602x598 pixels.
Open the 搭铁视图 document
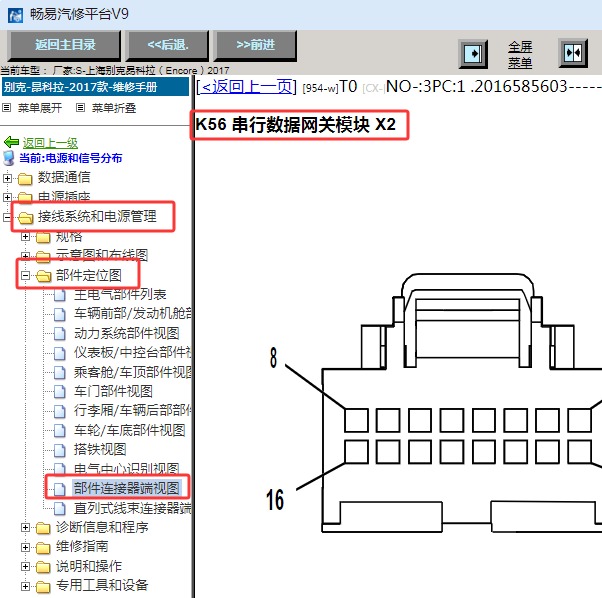coord(100,449)
